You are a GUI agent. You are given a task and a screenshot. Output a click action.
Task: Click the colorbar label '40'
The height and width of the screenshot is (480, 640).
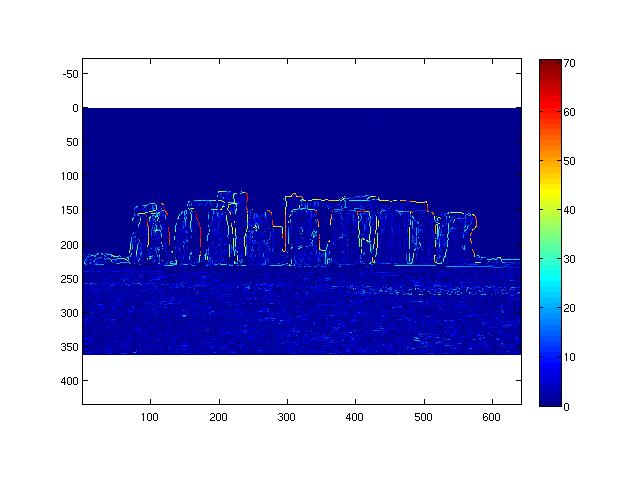tap(569, 210)
